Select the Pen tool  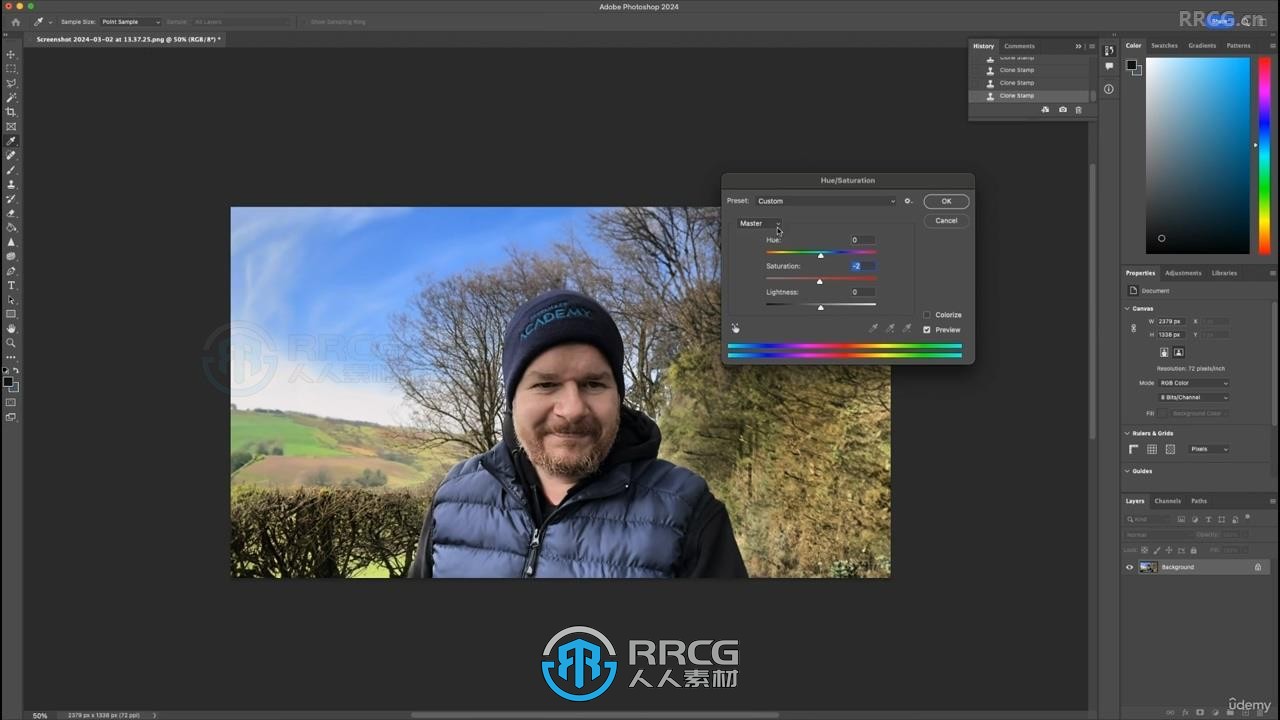point(11,271)
